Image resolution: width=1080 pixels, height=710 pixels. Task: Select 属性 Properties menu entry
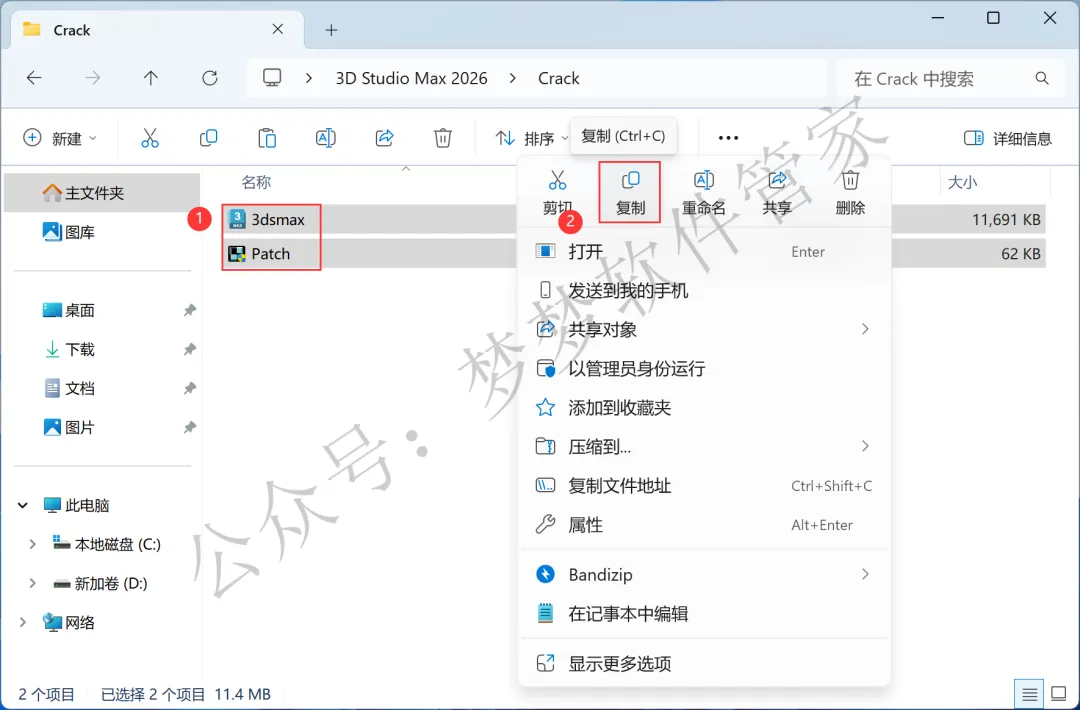[704, 525]
